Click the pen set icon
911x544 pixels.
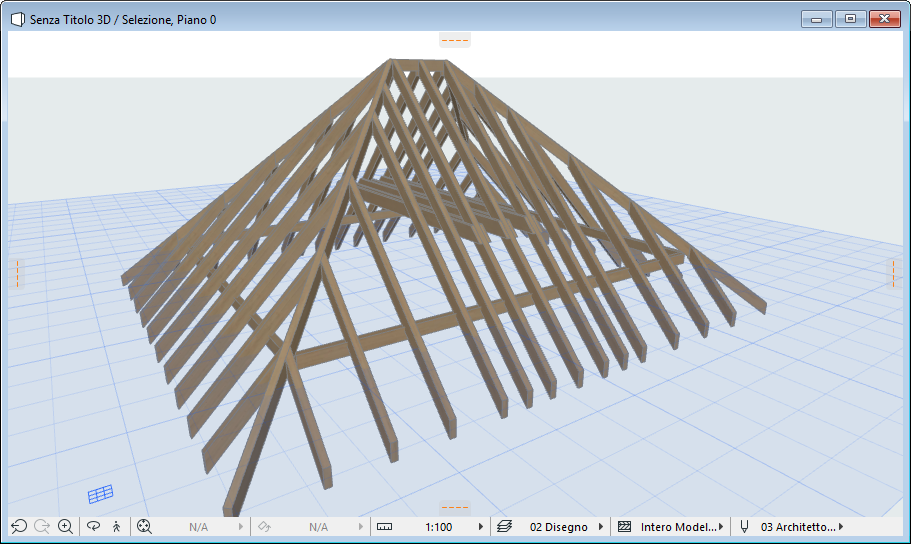coord(744,526)
